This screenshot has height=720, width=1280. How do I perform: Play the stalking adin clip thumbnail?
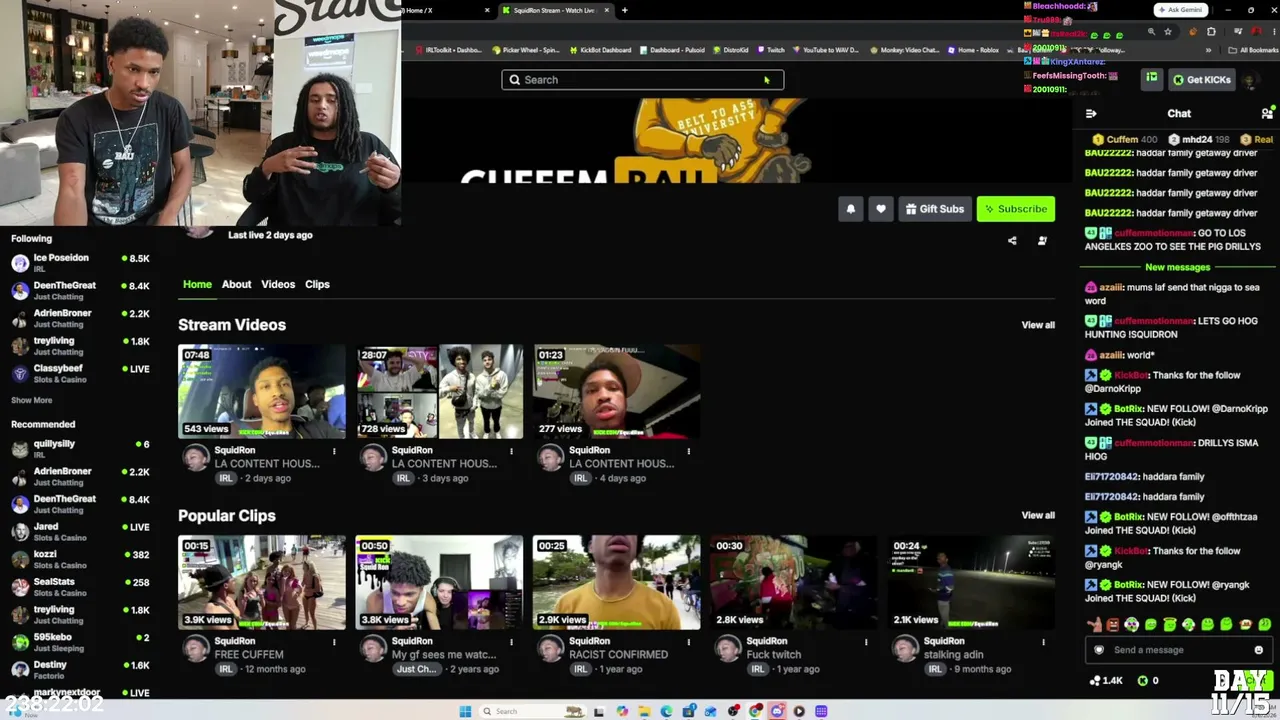coord(971,583)
